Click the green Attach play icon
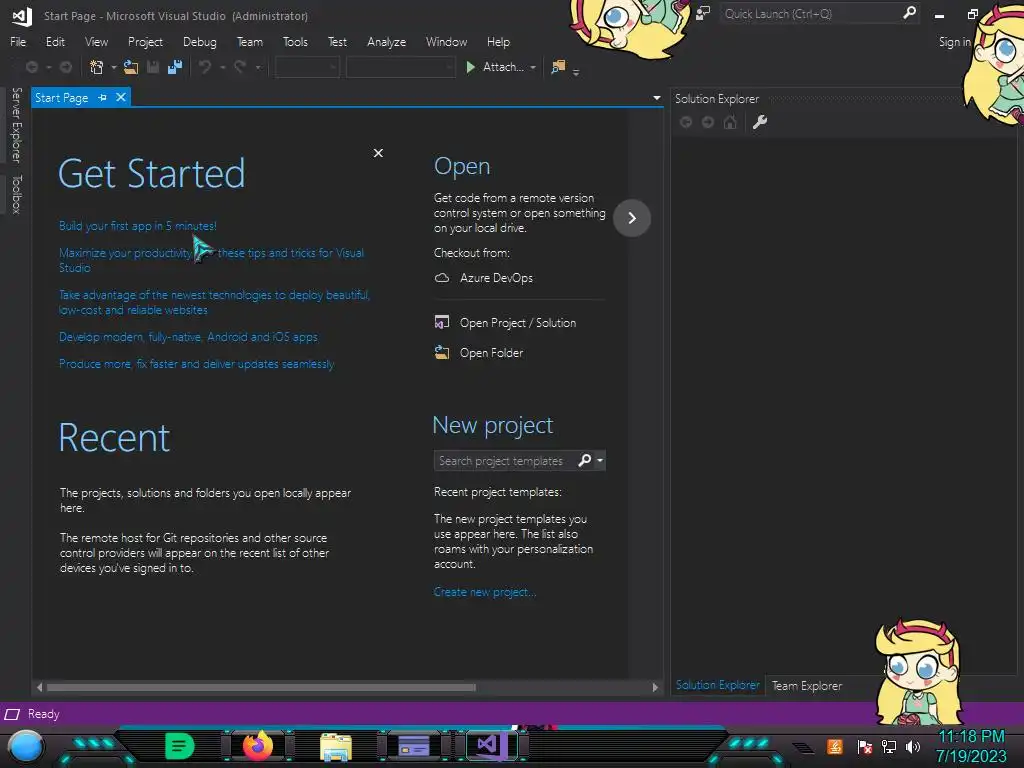Image resolution: width=1024 pixels, height=768 pixels. coord(470,67)
